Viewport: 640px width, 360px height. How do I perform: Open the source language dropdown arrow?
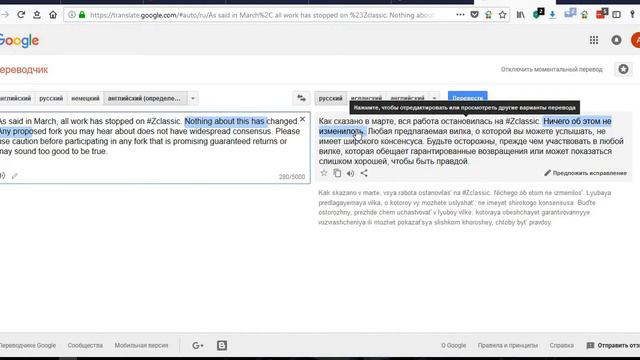[x=193, y=98]
